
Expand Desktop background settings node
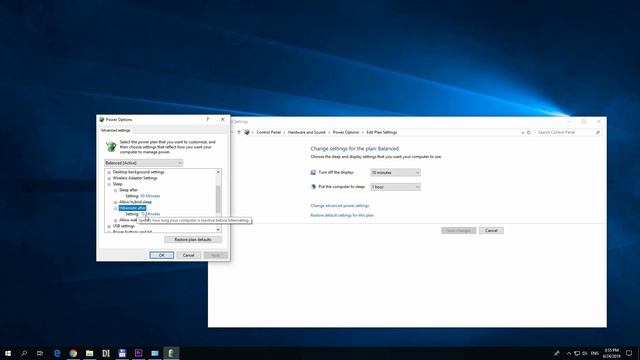coord(109,172)
